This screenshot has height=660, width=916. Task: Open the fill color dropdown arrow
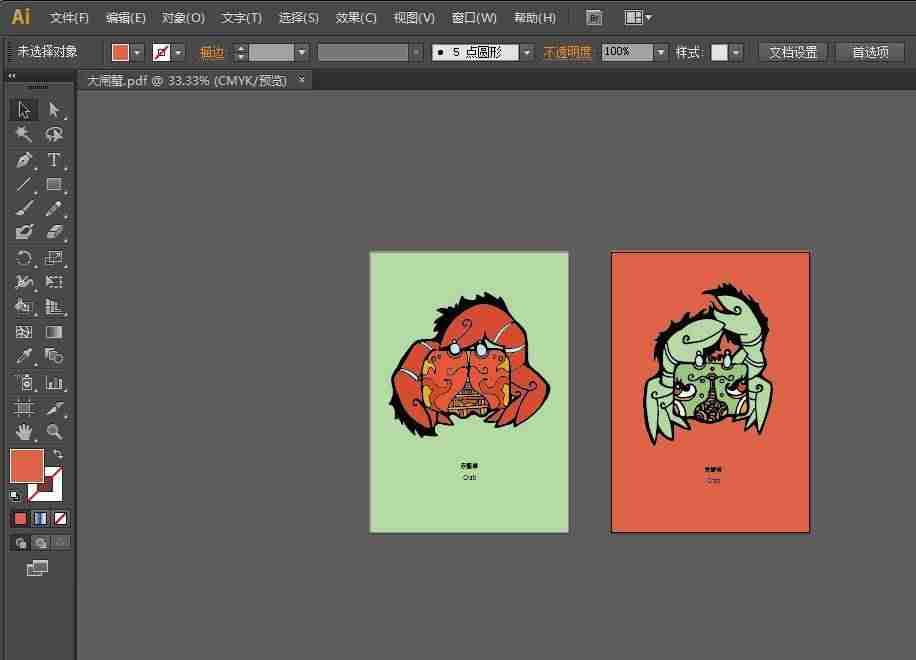tap(137, 53)
